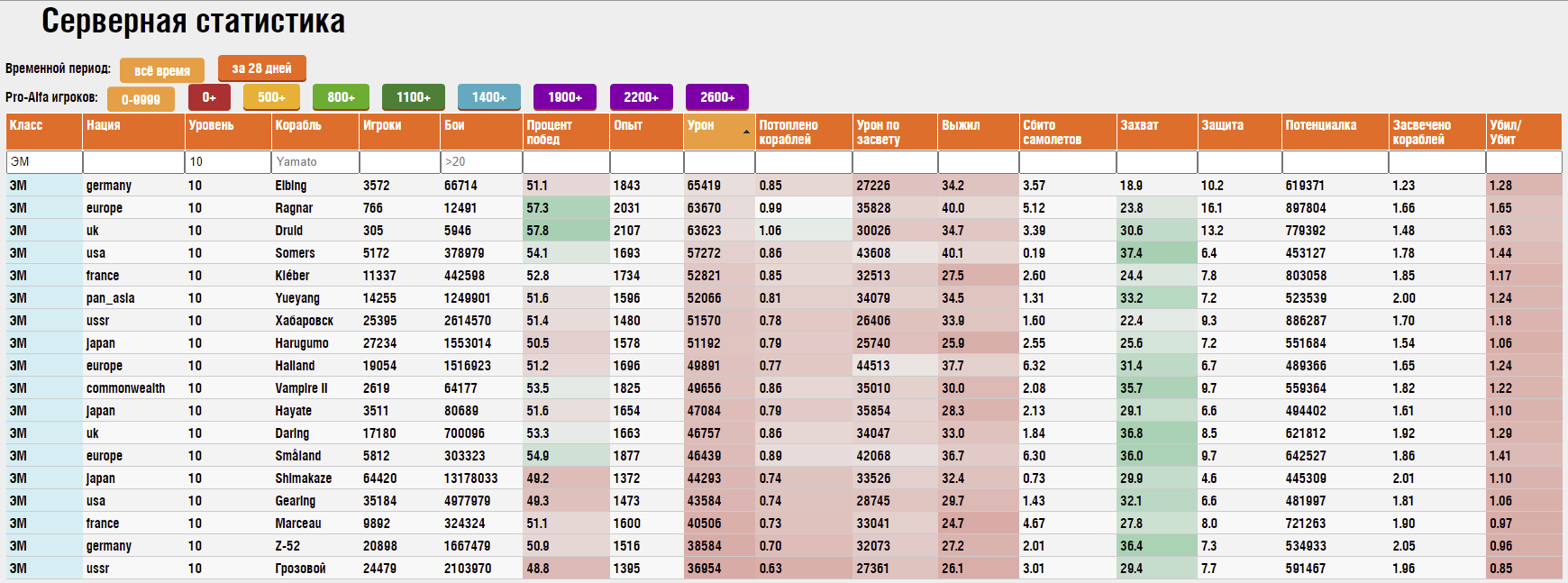Choose the 2600+ Pro-Alfa filter

pyautogui.click(x=717, y=97)
